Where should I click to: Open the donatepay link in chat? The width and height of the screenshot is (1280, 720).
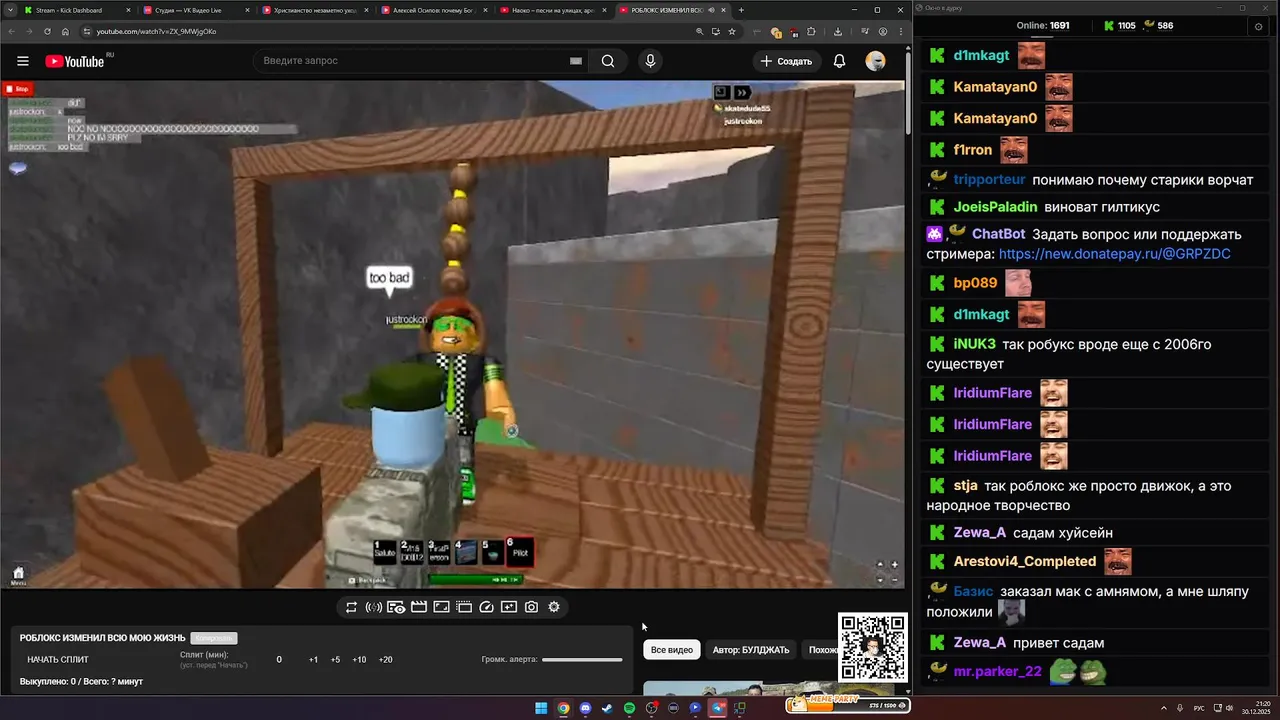(1114, 254)
